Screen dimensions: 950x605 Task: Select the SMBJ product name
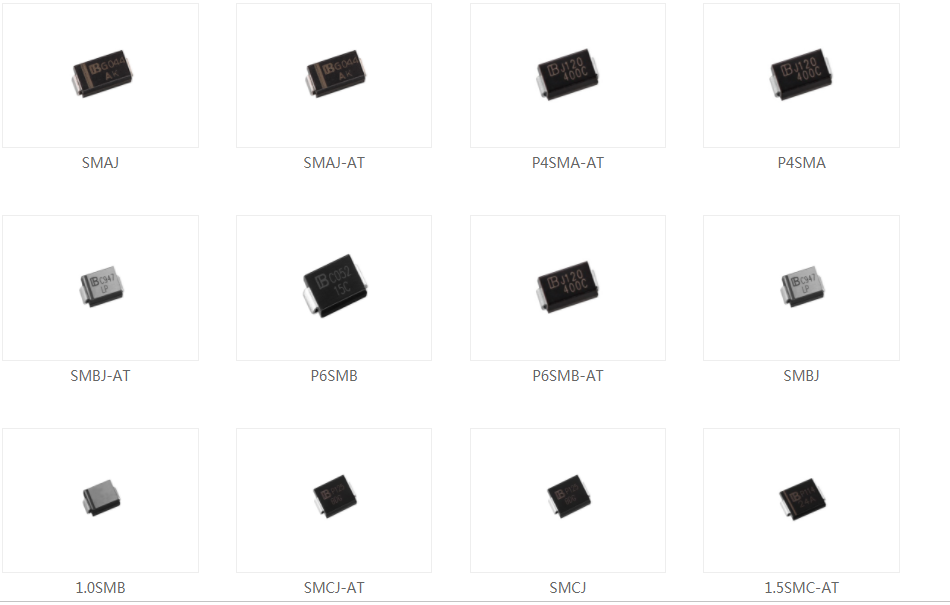click(x=801, y=376)
